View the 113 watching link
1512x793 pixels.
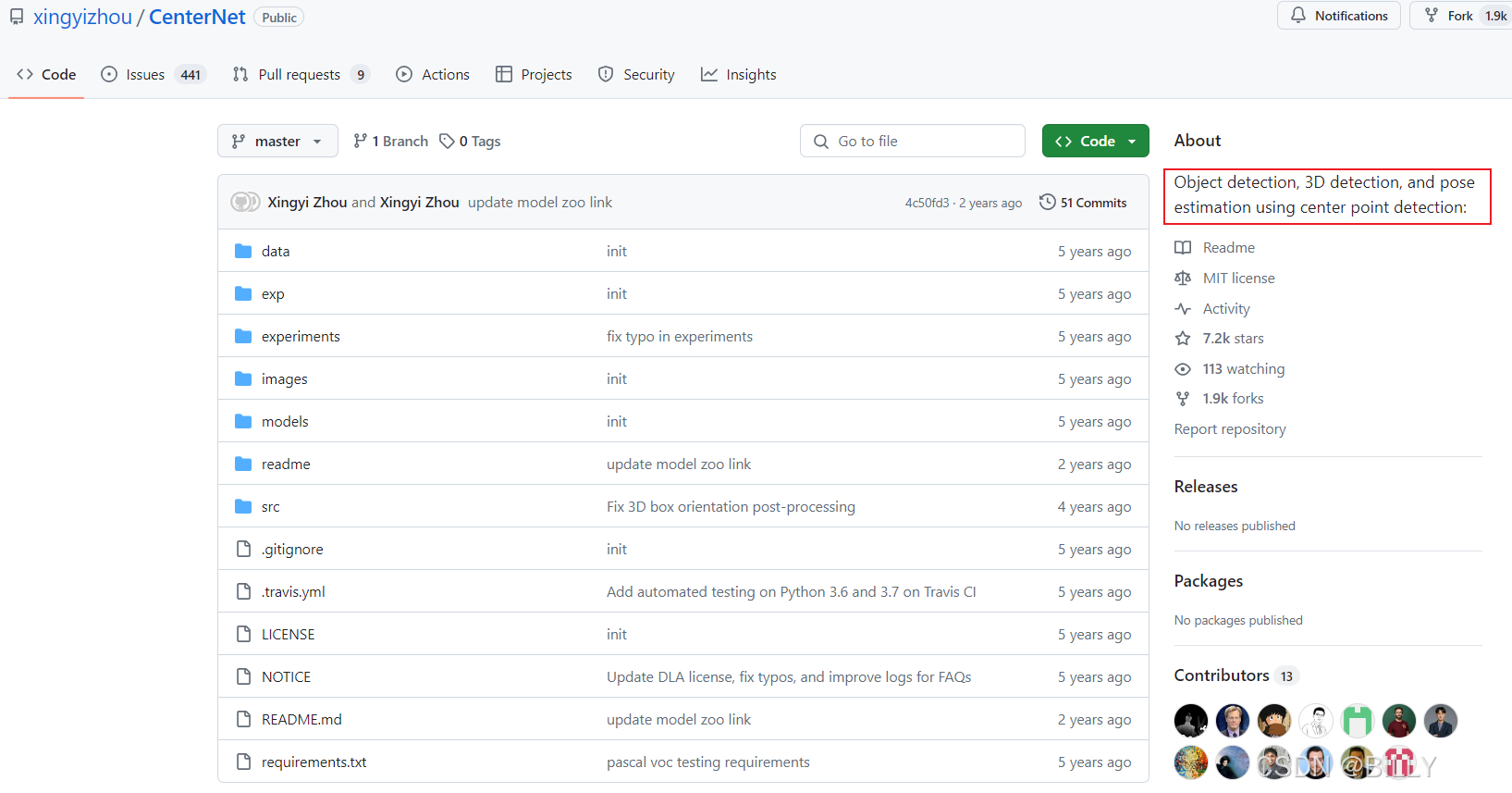click(1230, 368)
